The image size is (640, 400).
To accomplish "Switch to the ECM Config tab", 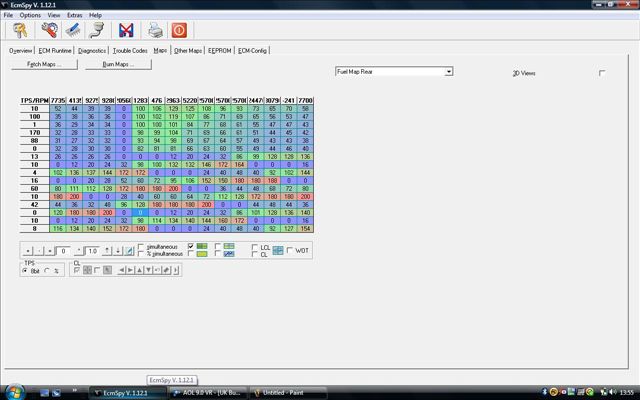I will coord(251,49).
